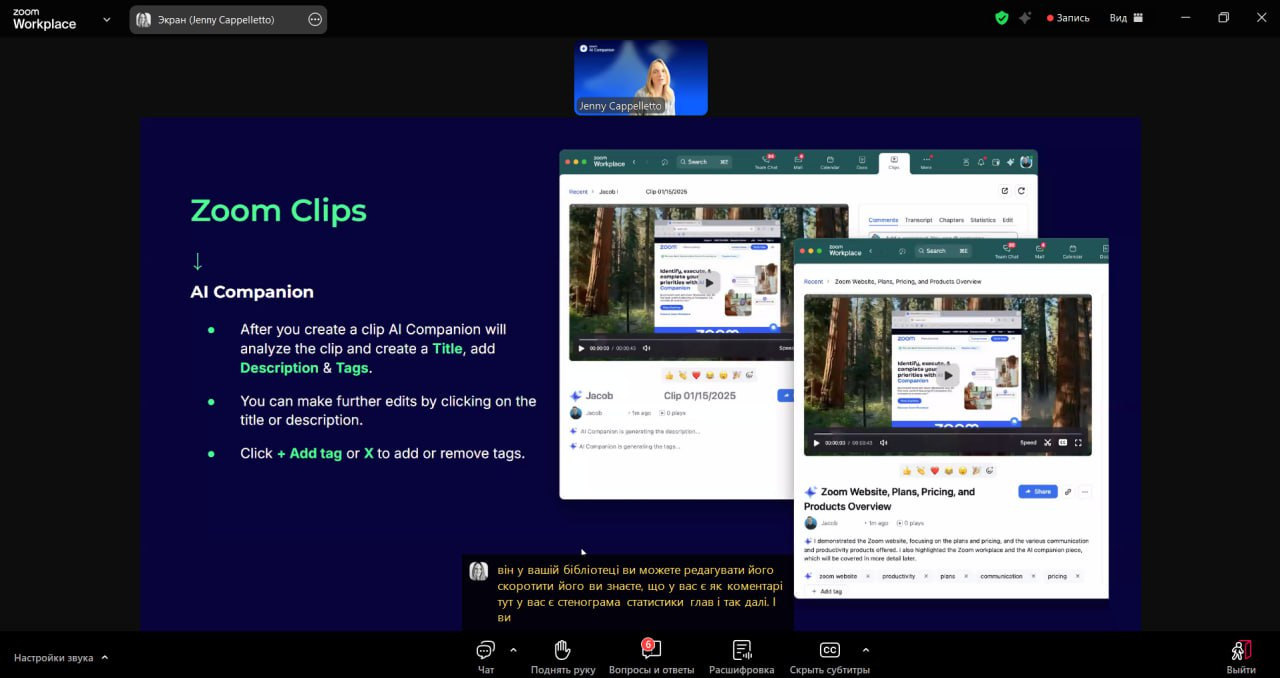
Task: Remove the 'pricing' tag
Action: (x=1076, y=576)
